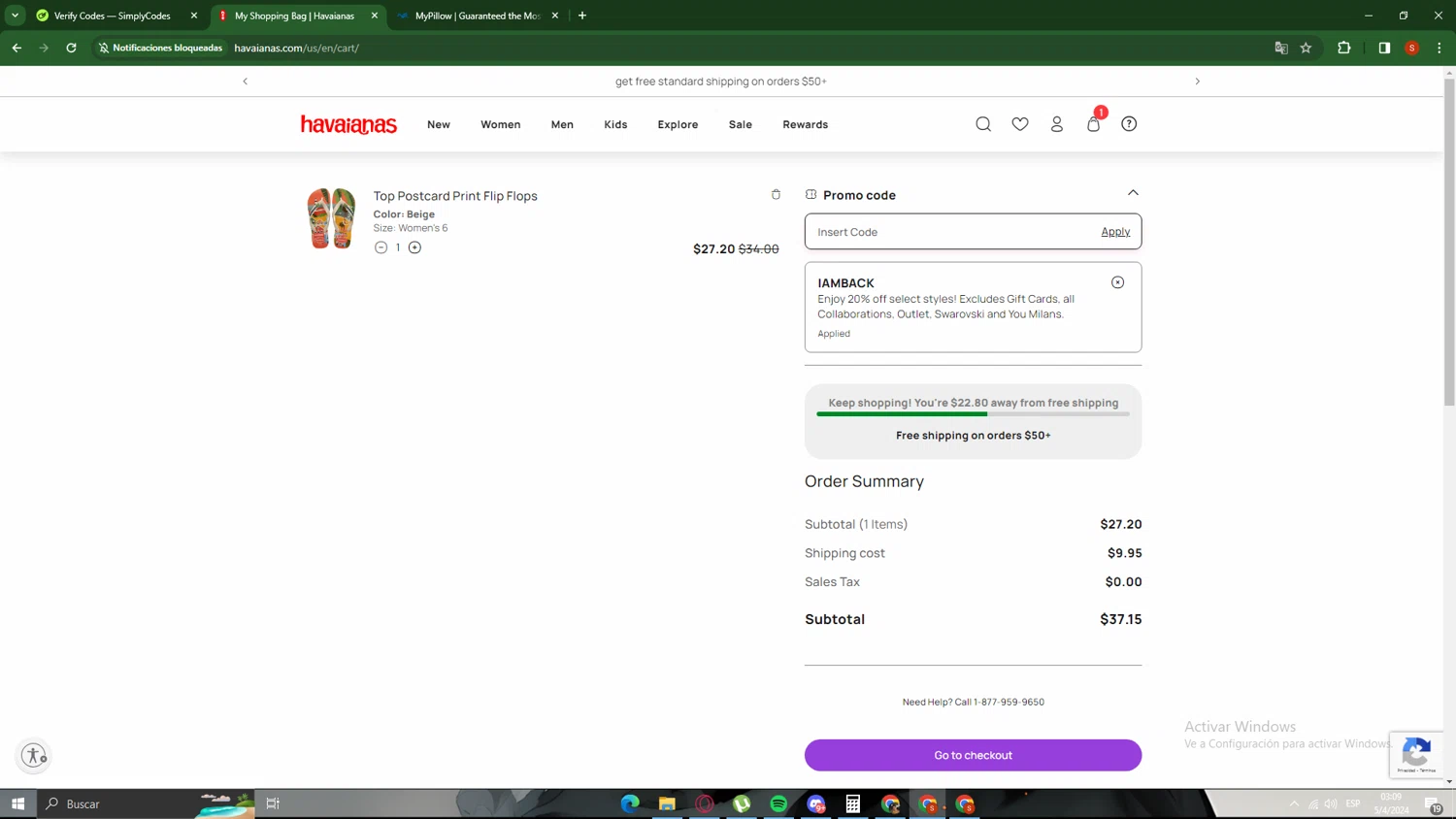Open the accessibility widget icon
The width and height of the screenshot is (1456, 819).
click(x=34, y=755)
